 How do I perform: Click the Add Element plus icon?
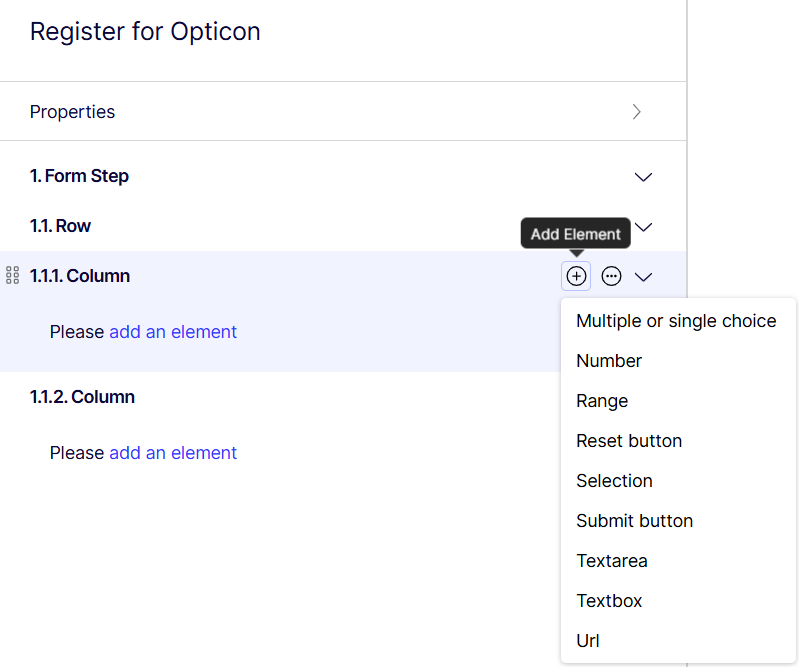click(x=576, y=276)
